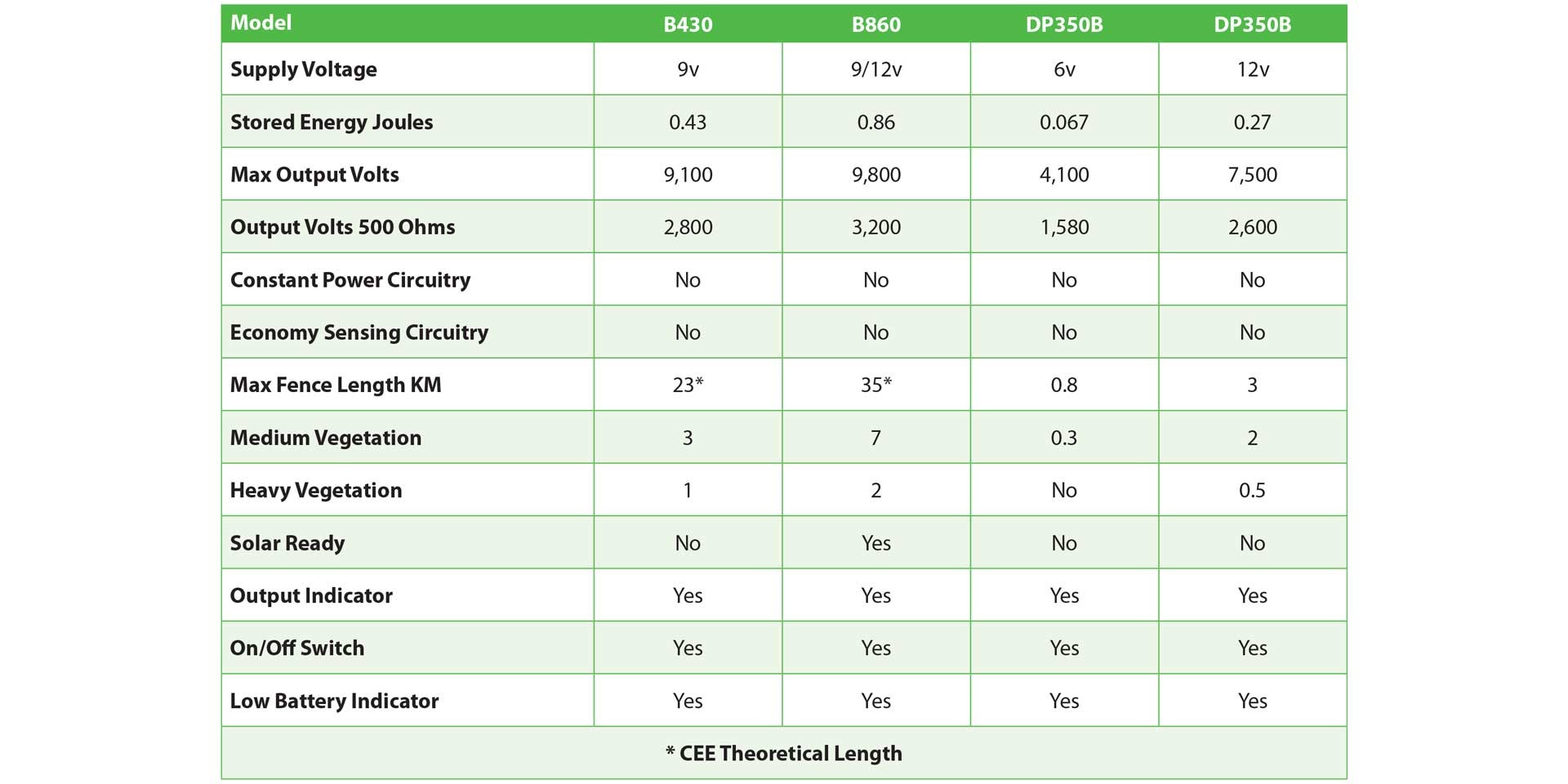This screenshot has height=784, width=1568.
Task: Click the Output Indicator row label
Action: 311,595
